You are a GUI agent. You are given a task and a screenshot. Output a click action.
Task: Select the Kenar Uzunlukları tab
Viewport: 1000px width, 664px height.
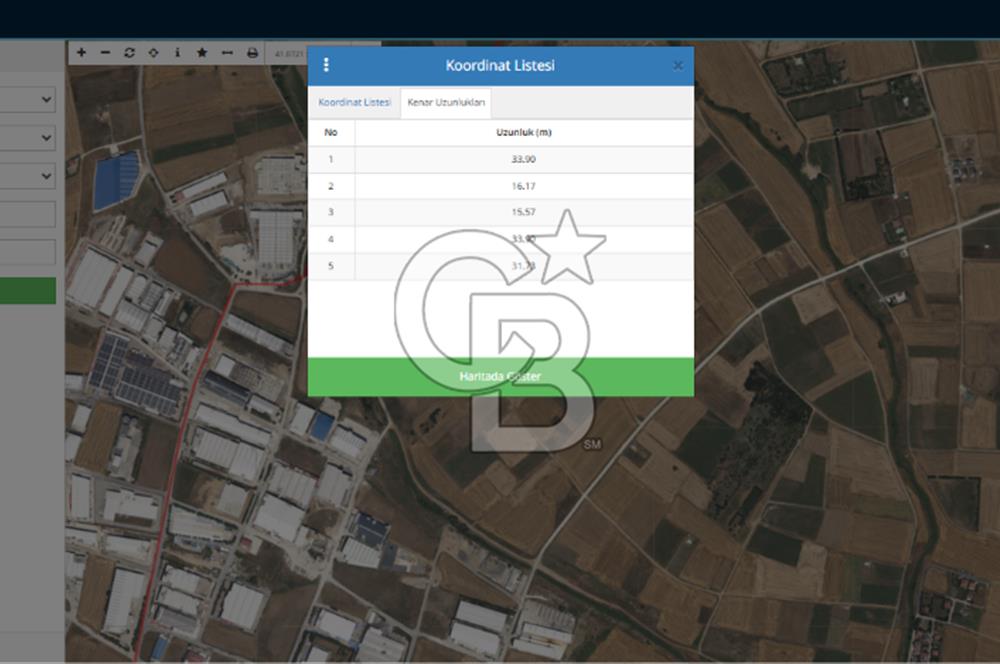click(x=446, y=103)
